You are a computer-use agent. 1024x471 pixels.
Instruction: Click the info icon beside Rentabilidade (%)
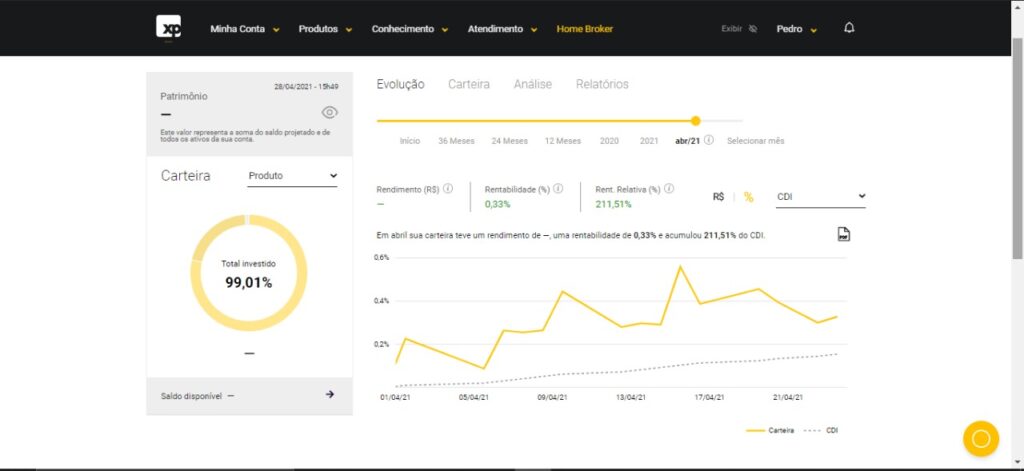(x=558, y=188)
